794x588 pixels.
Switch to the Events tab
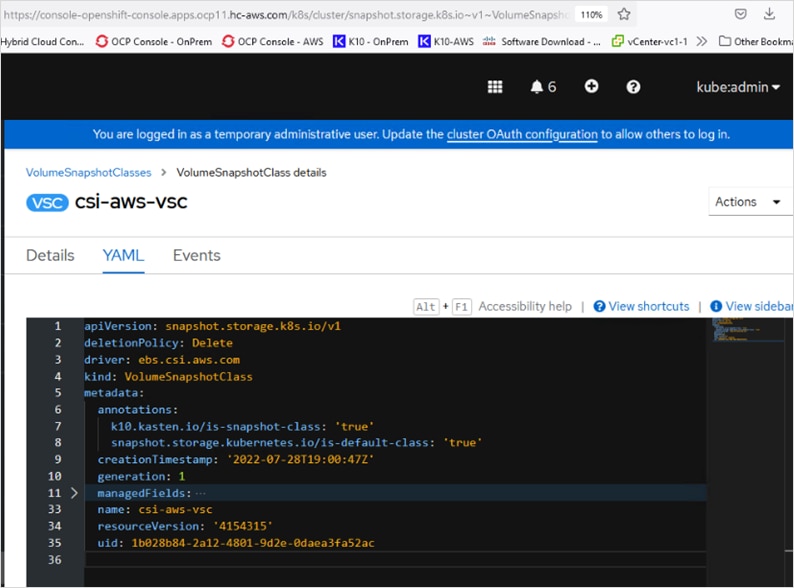[196, 255]
